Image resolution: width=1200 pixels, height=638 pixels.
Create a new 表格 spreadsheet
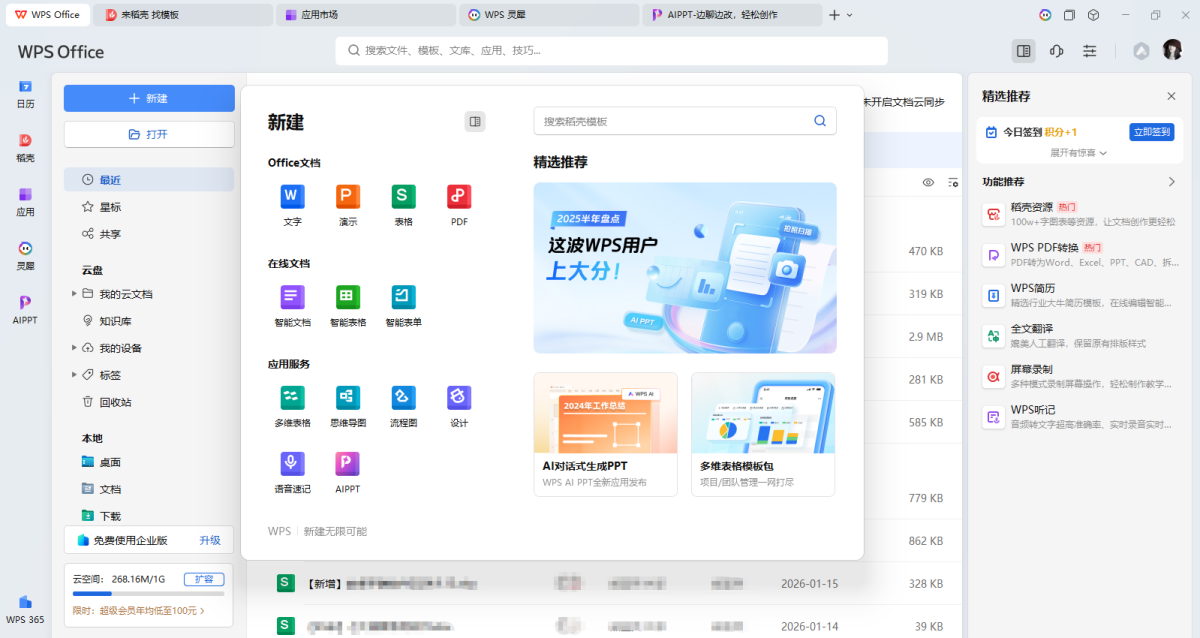tap(403, 197)
